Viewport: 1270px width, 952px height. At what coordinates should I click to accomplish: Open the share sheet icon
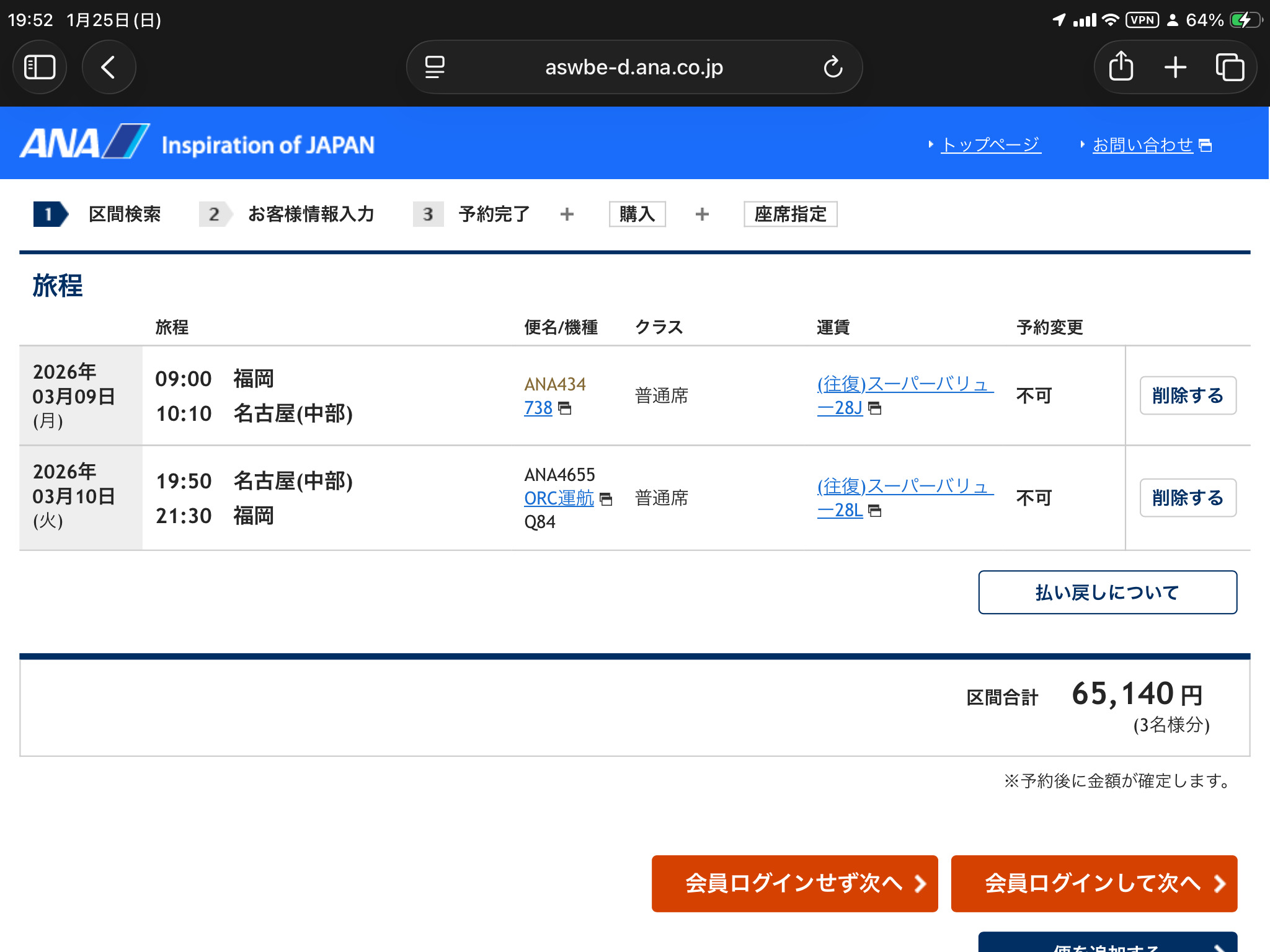click(1121, 67)
